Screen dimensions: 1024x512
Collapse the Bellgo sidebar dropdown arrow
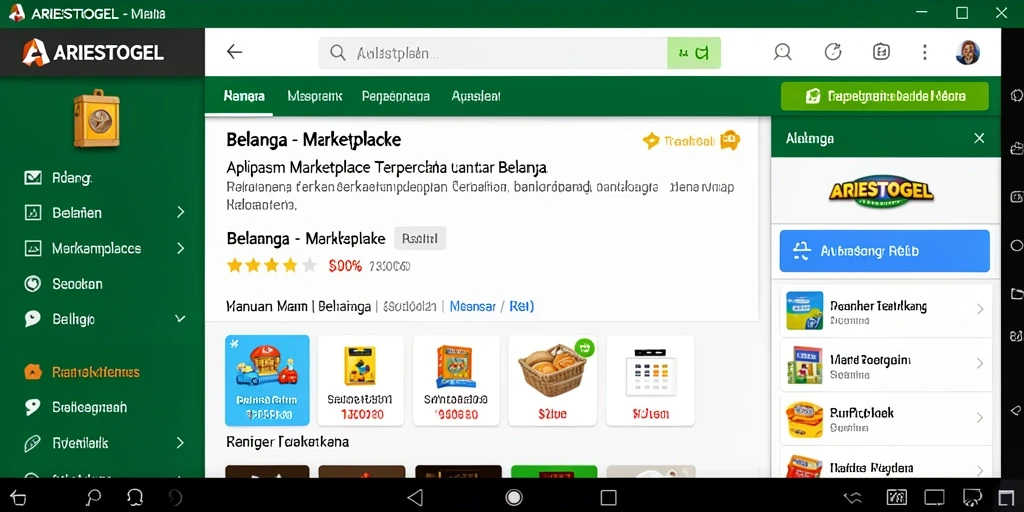(x=181, y=319)
